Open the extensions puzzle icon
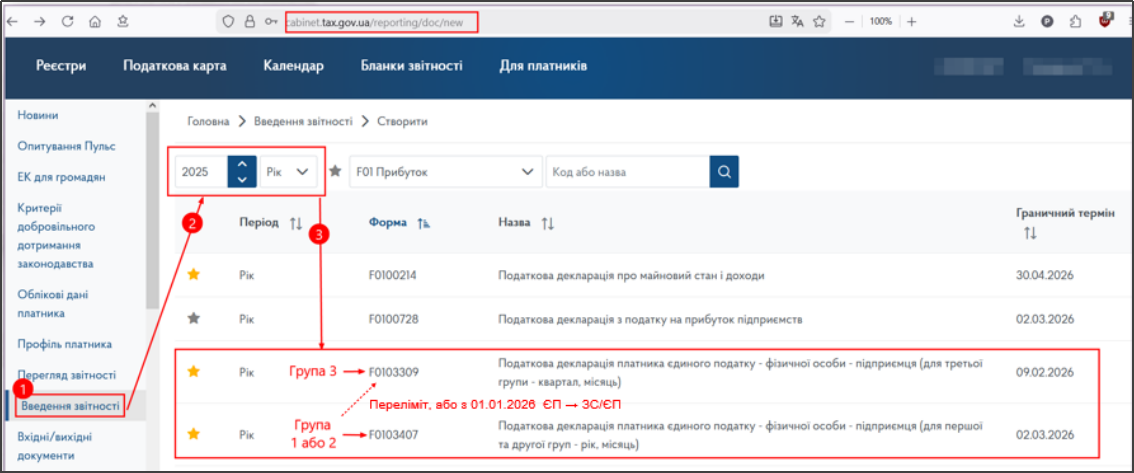 [x=1075, y=22]
